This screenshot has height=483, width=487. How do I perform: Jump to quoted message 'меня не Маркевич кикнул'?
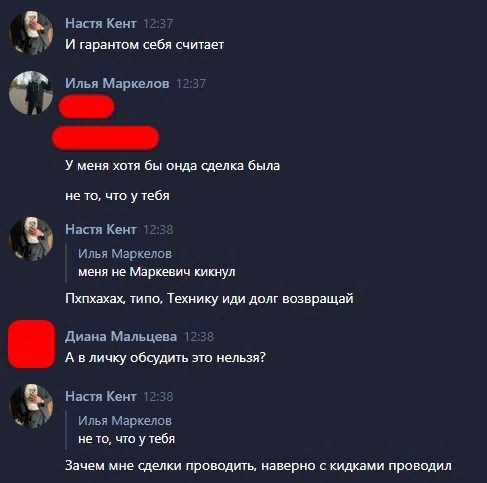coord(157,272)
